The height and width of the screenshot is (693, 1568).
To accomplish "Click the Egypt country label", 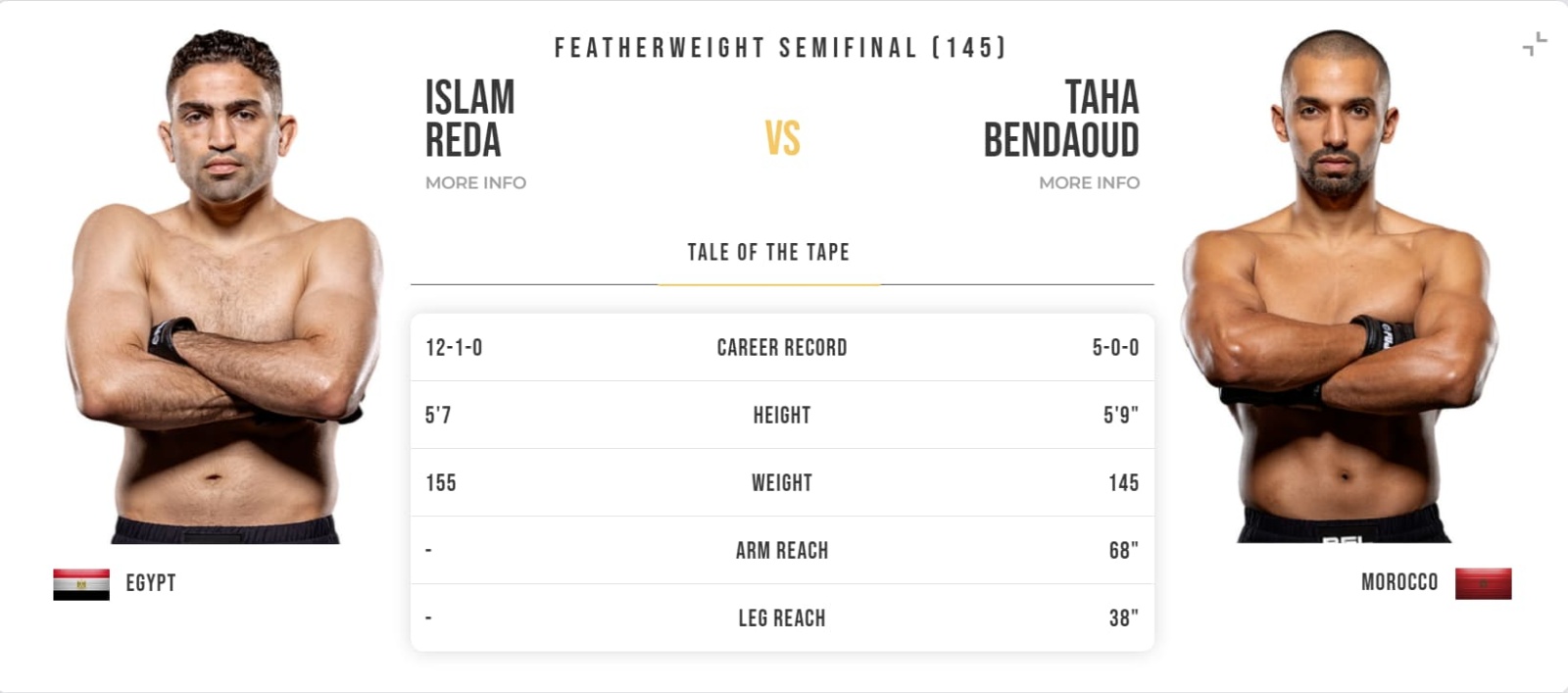I will [151, 583].
